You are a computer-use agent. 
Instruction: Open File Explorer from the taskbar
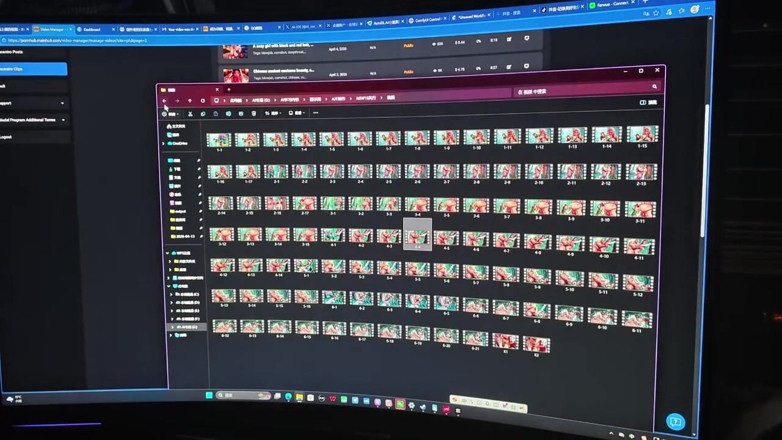(299, 398)
